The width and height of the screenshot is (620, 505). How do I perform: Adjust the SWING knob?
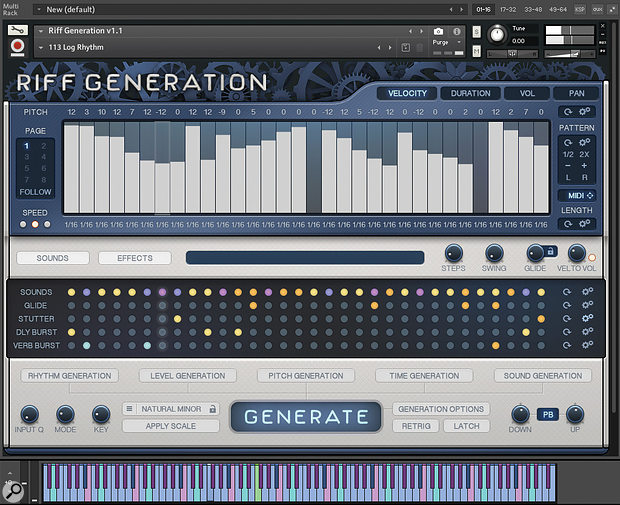coord(494,253)
